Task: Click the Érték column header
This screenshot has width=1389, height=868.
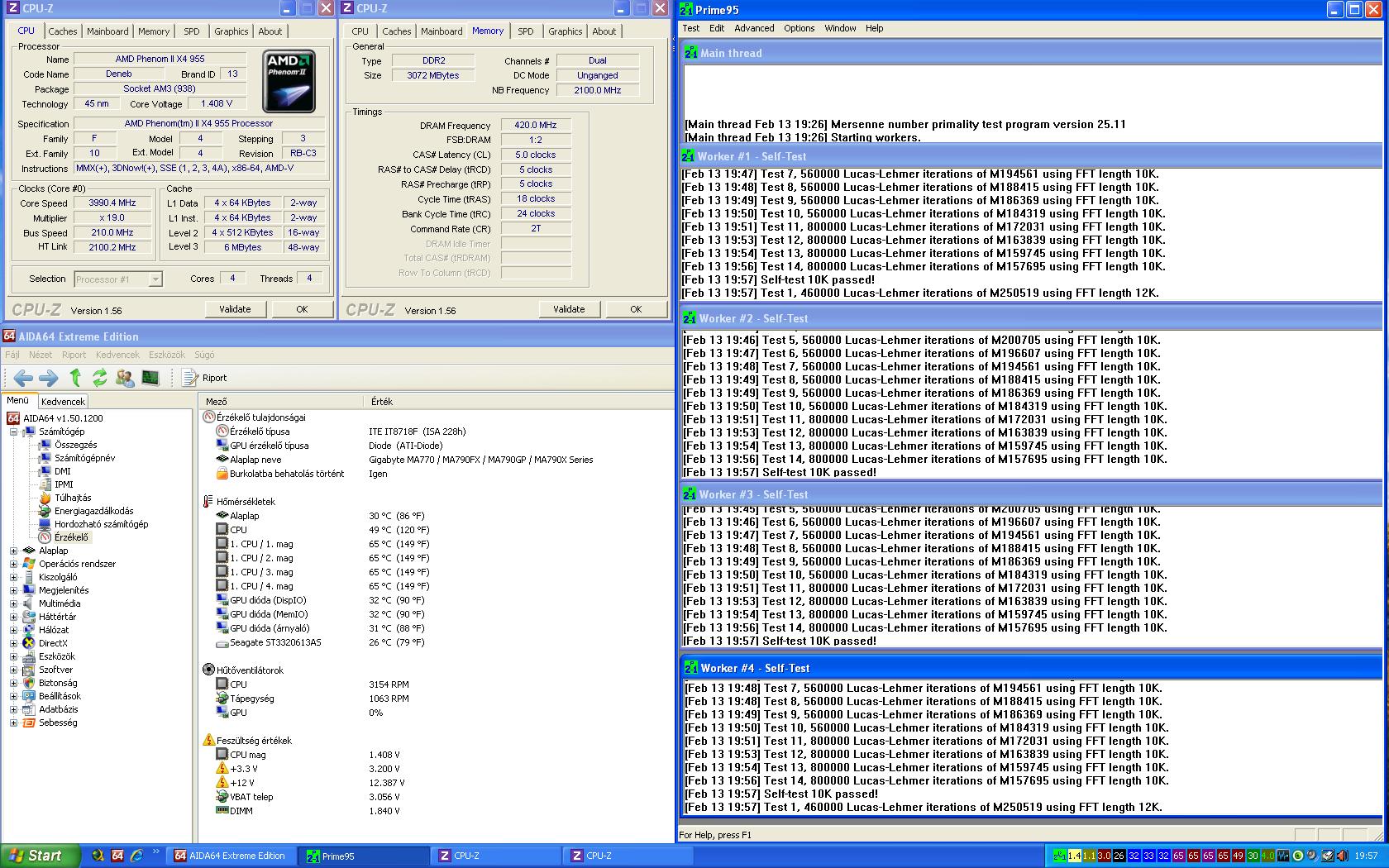Action: pos(518,402)
